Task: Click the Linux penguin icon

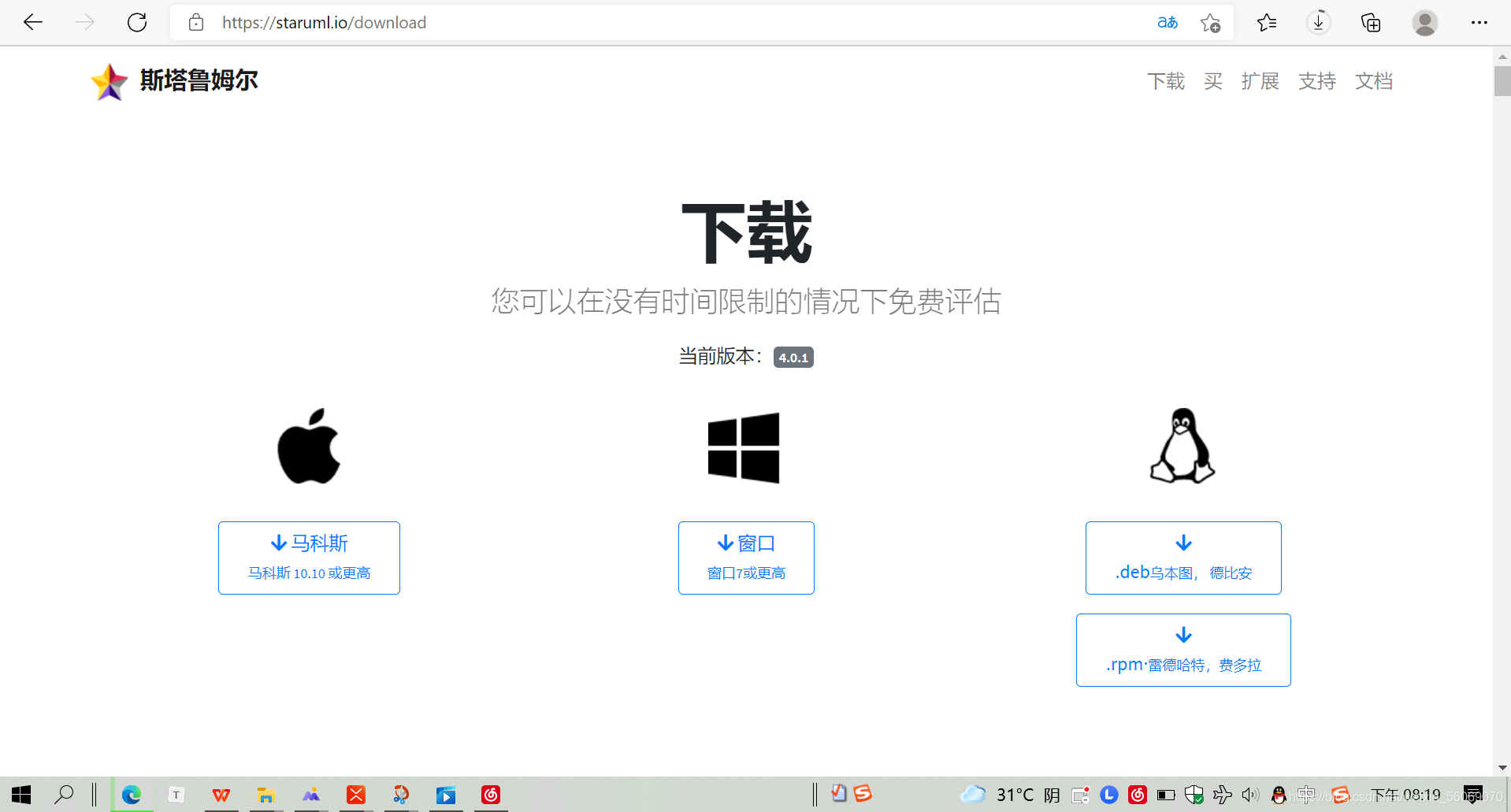Action: 1182,446
